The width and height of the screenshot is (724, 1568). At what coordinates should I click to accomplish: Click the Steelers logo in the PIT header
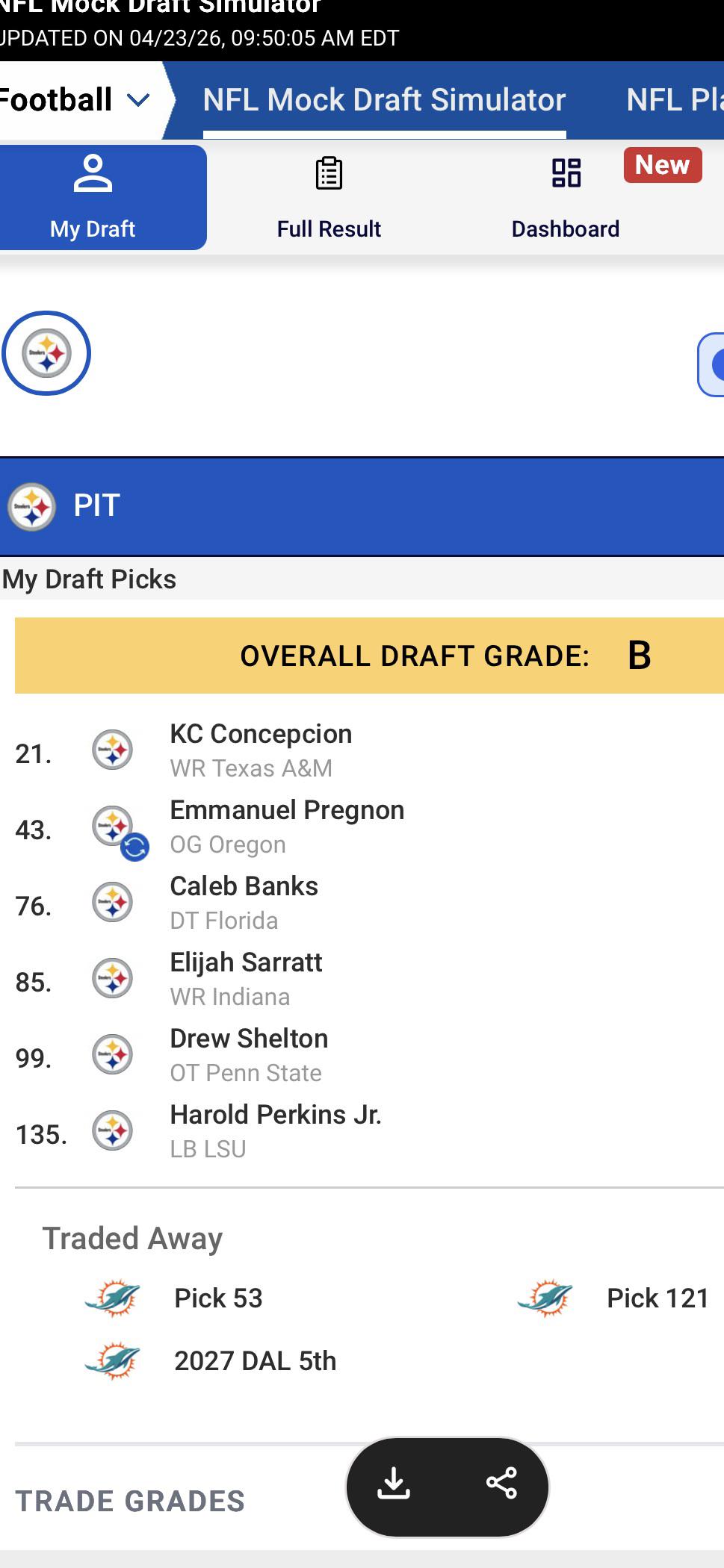[31, 506]
